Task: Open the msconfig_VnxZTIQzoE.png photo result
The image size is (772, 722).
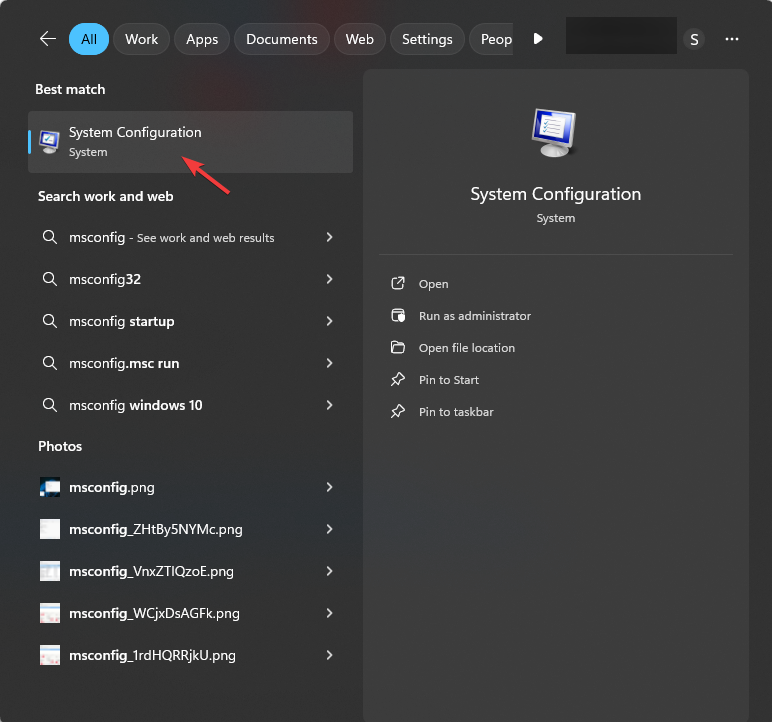Action: click(x=191, y=571)
